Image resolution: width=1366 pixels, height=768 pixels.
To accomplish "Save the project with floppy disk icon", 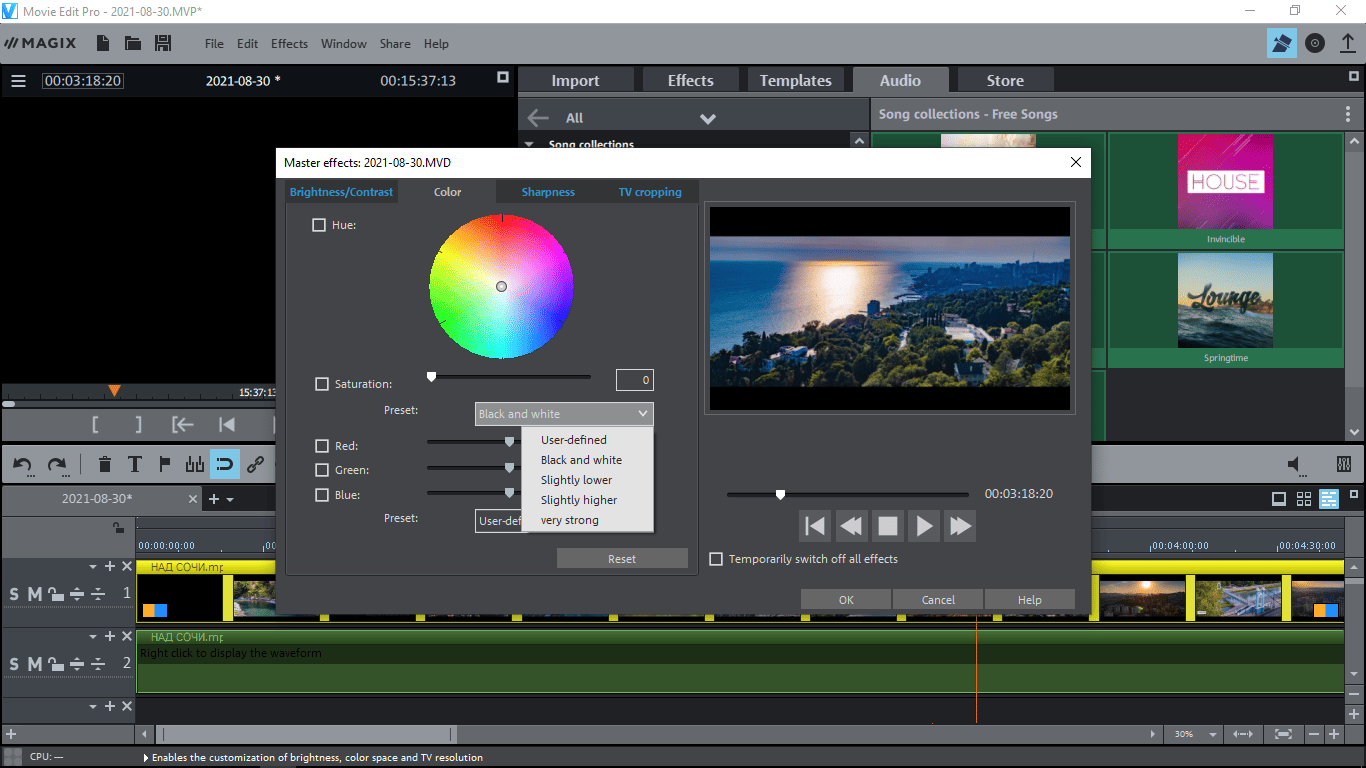I will pyautogui.click(x=163, y=43).
